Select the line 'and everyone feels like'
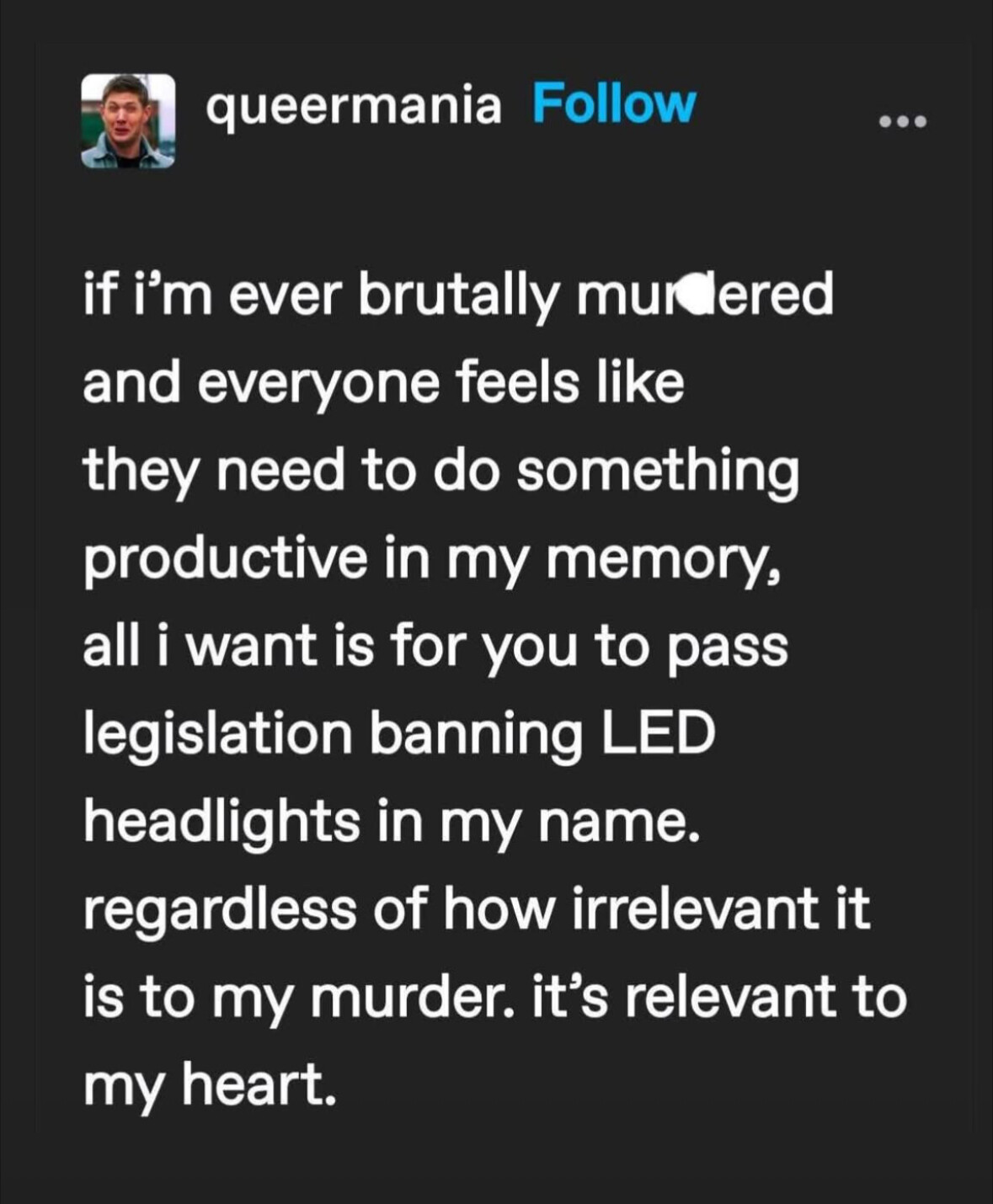 pyautogui.click(x=383, y=384)
